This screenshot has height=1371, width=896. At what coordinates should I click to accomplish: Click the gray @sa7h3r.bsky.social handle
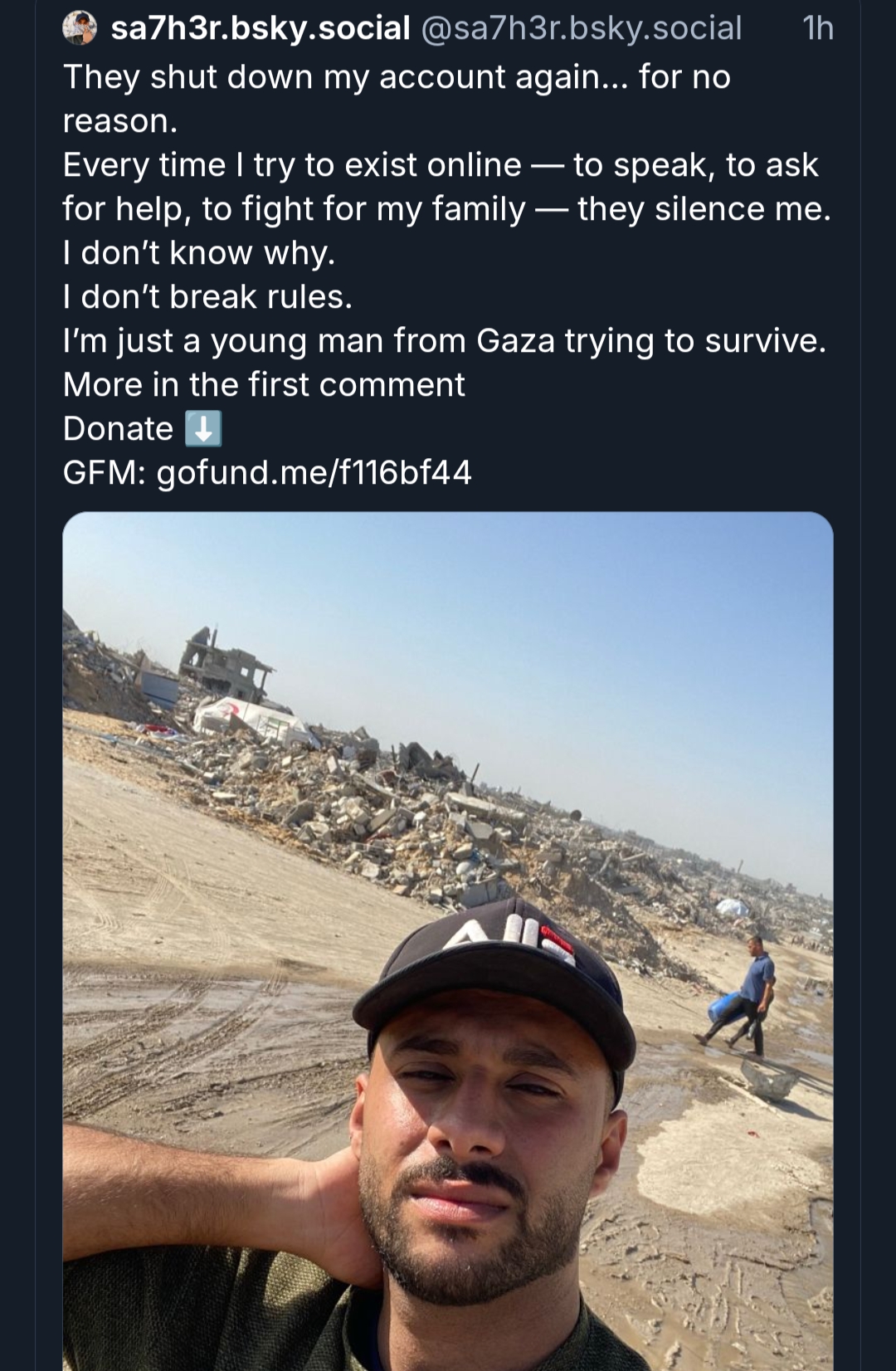(x=582, y=28)
